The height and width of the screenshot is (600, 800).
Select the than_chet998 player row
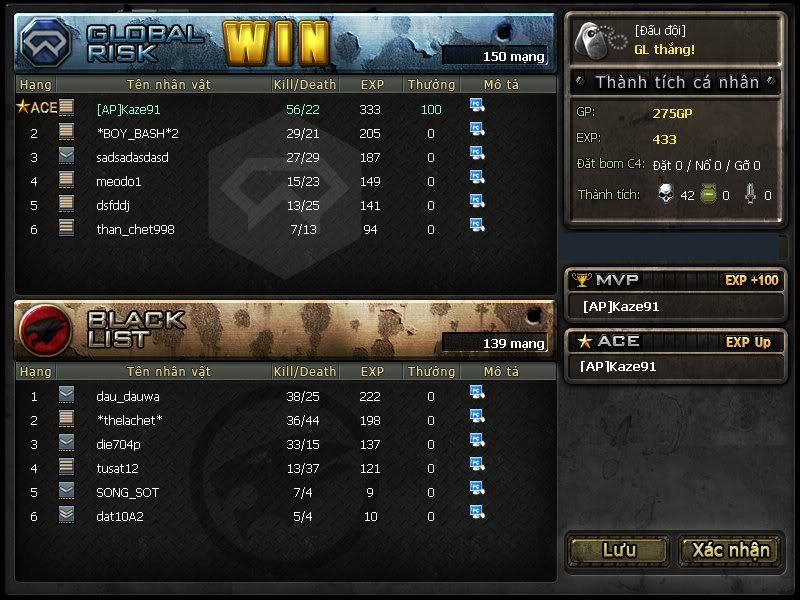point(286,229)
